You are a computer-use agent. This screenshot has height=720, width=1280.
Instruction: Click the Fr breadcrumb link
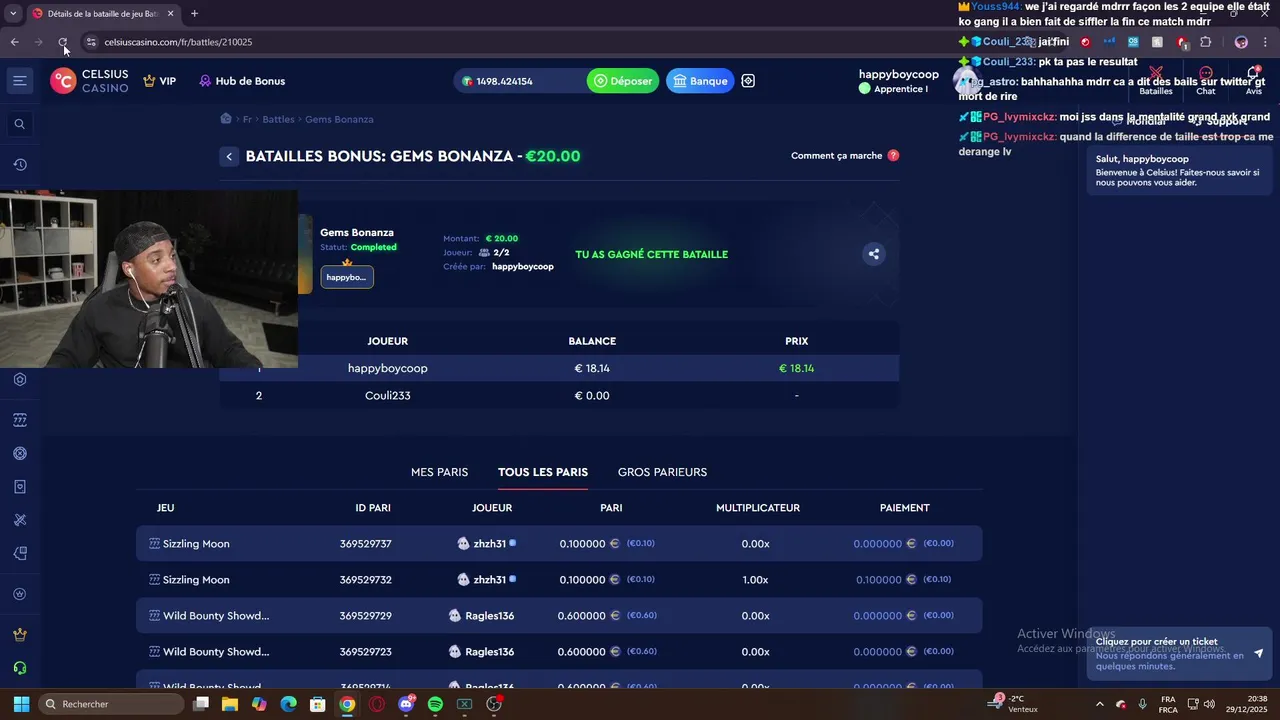pos(247,119)
